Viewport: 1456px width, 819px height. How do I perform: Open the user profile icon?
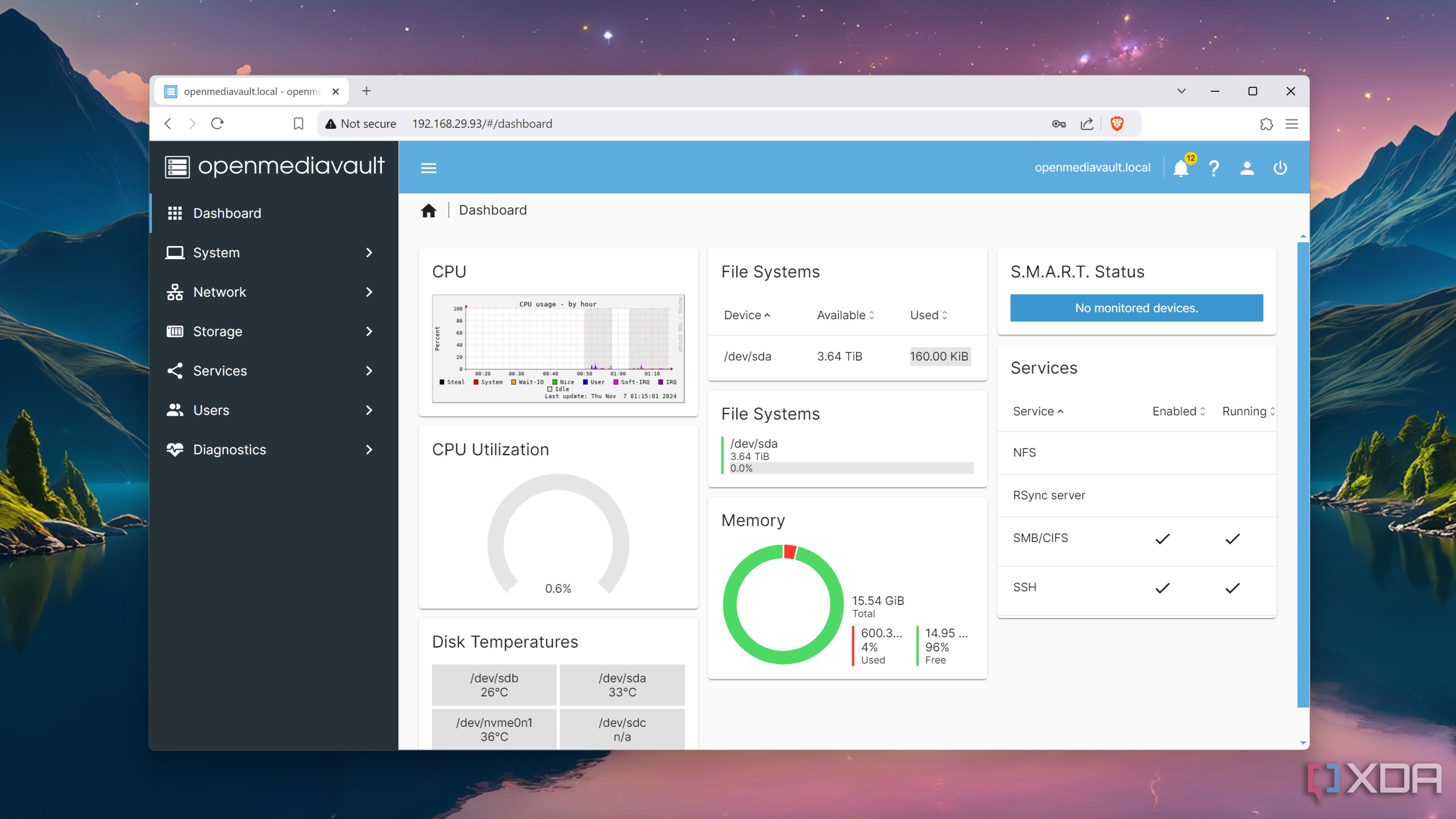click(x=1247, y=168)
